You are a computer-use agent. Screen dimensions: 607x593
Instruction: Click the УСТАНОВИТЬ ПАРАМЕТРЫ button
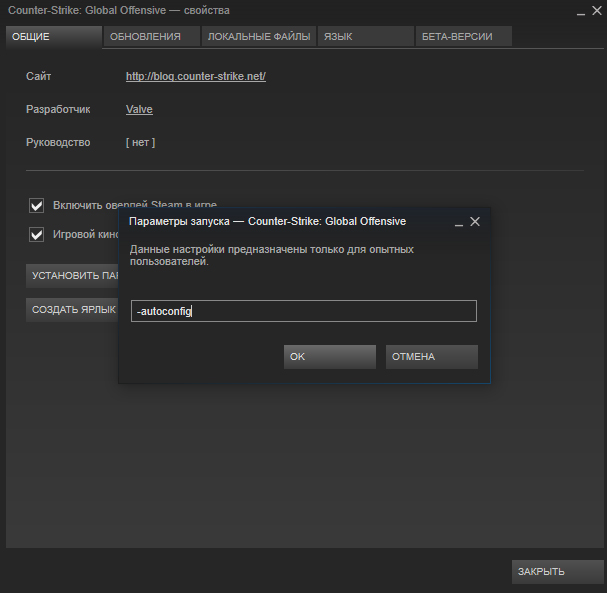click(72, 276)
